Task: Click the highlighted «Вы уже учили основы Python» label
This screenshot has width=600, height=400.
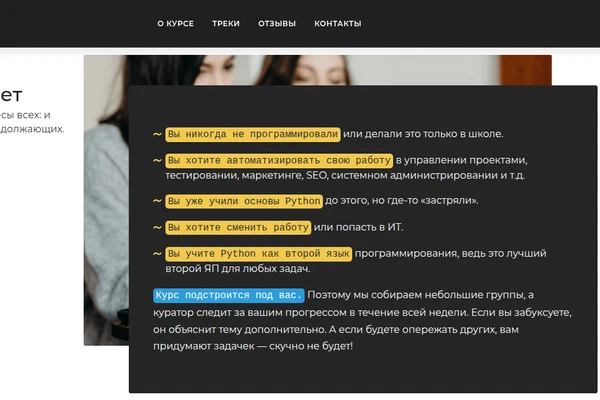Action: (x=244, y=201)
